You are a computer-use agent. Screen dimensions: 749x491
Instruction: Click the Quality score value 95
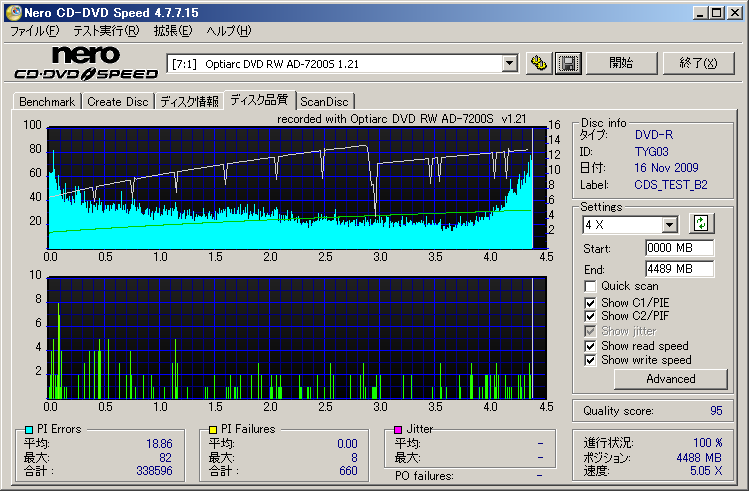tap(716, 411)
